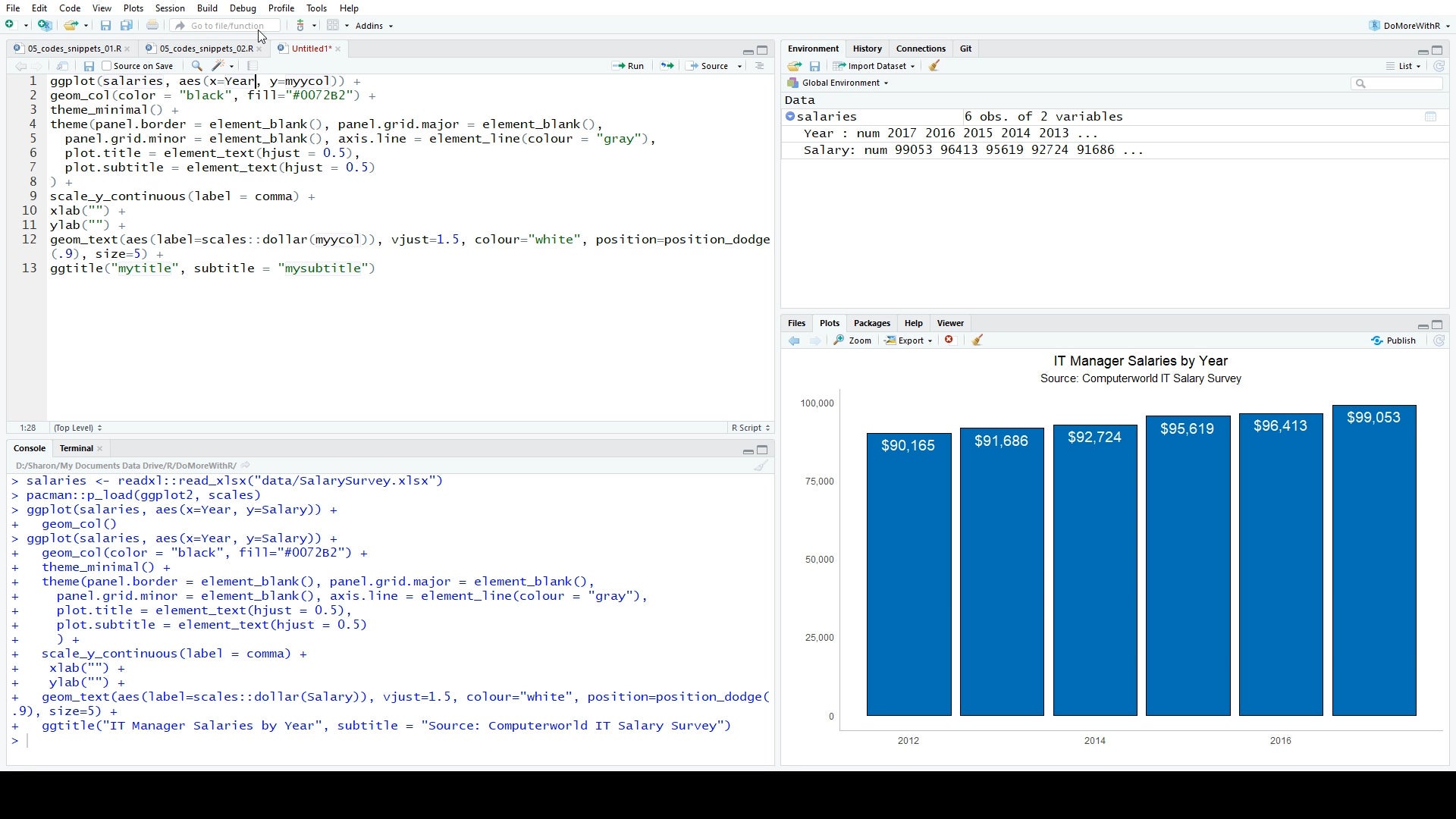The height and width of the screenshot is (819, 1456).
Task: Click Show in new window icon in editor
Action: (x=63, y=66)
